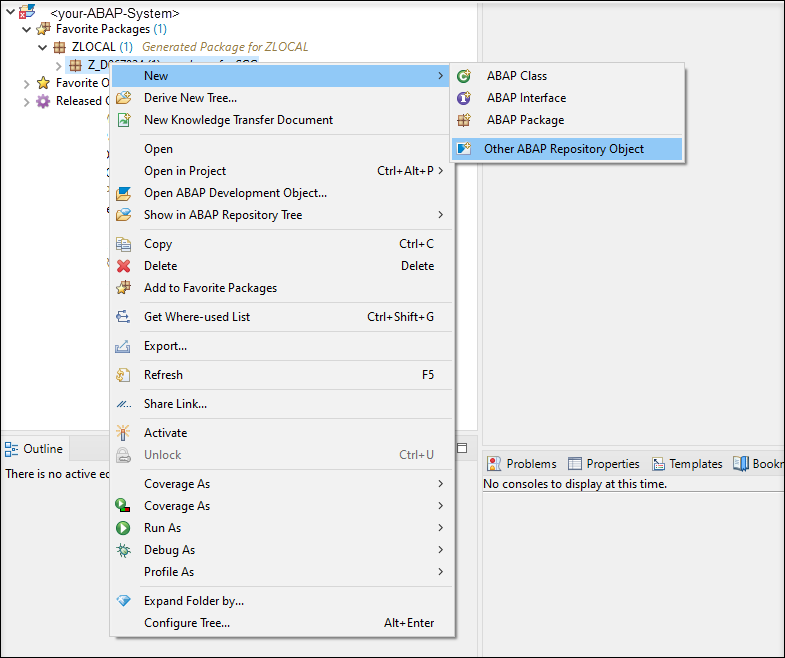
Task: Switch to the Problems tab
Action: click(x=522, y=464)
